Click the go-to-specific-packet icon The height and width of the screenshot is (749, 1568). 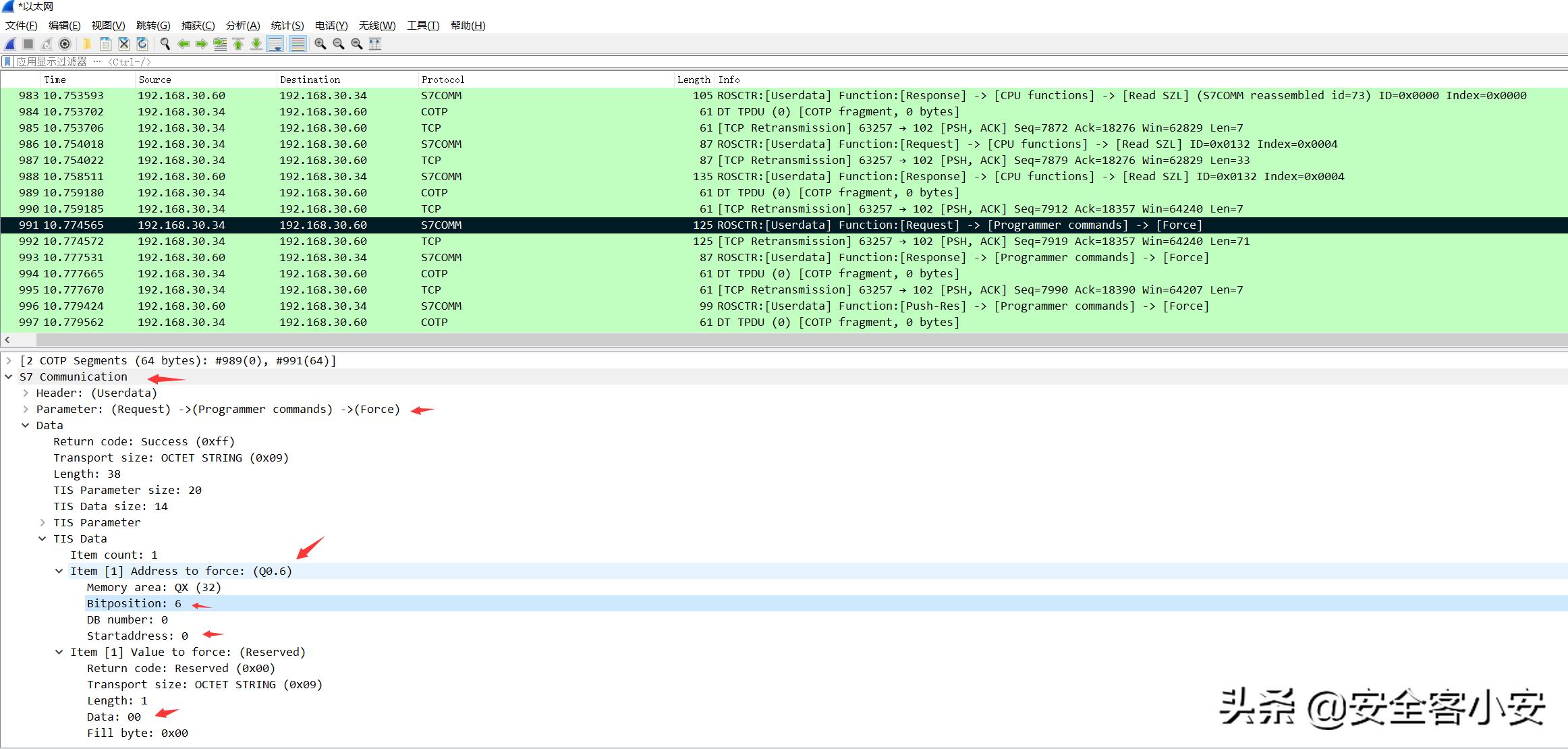220,44
